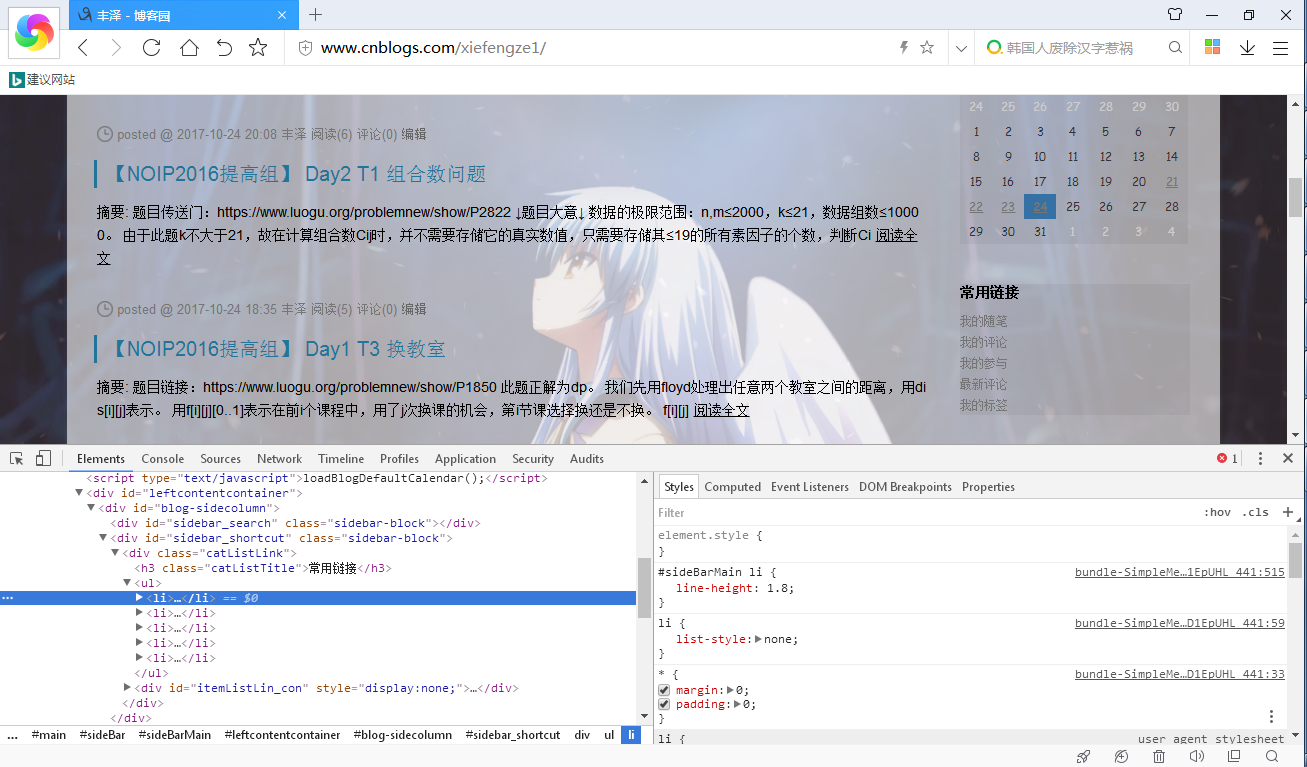Image resolution: width=1307 pixels, height=767 pixels.
Task: Click the window overlap status icon
Action: [x=1234, y=757]
